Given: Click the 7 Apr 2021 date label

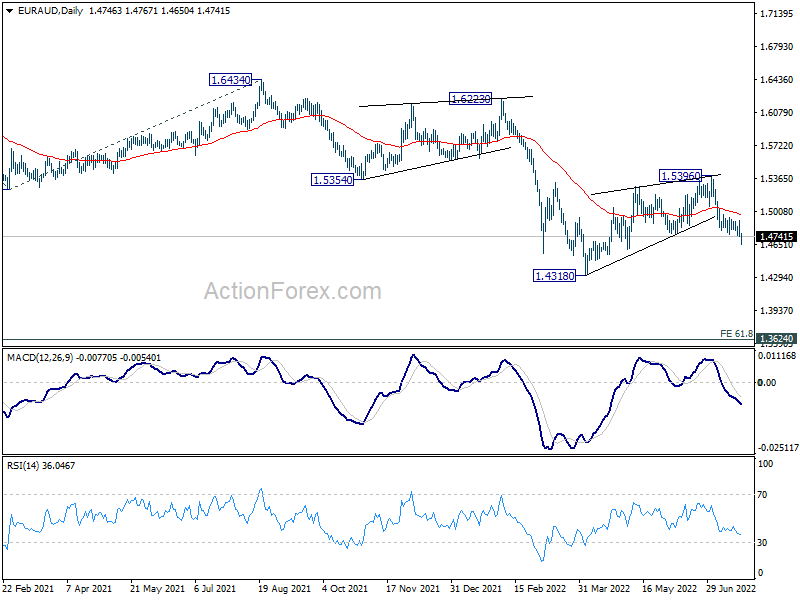Looking at the screenshot, I should tap(89, 588).
